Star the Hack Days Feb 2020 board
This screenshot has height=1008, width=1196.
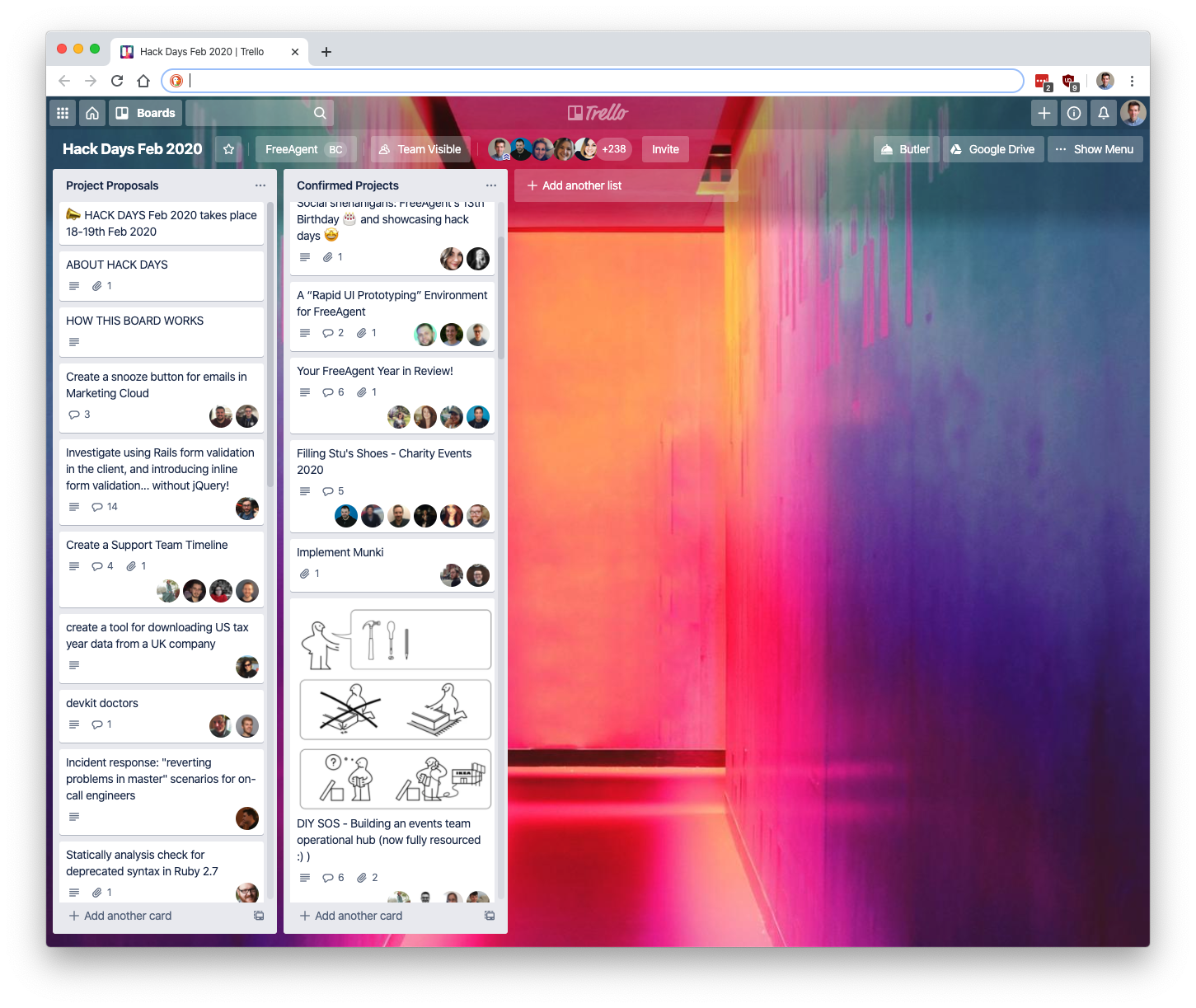[x=229, y=149]
